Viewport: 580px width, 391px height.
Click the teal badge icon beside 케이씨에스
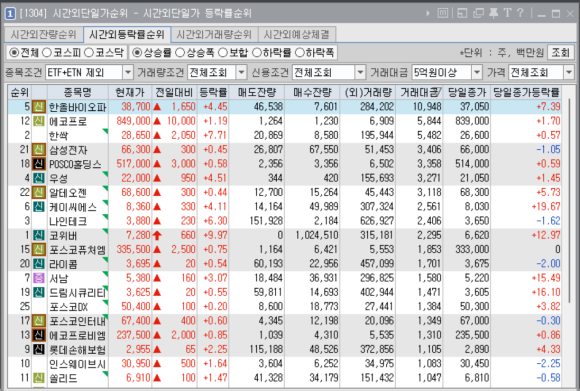(x=39, y=206)
